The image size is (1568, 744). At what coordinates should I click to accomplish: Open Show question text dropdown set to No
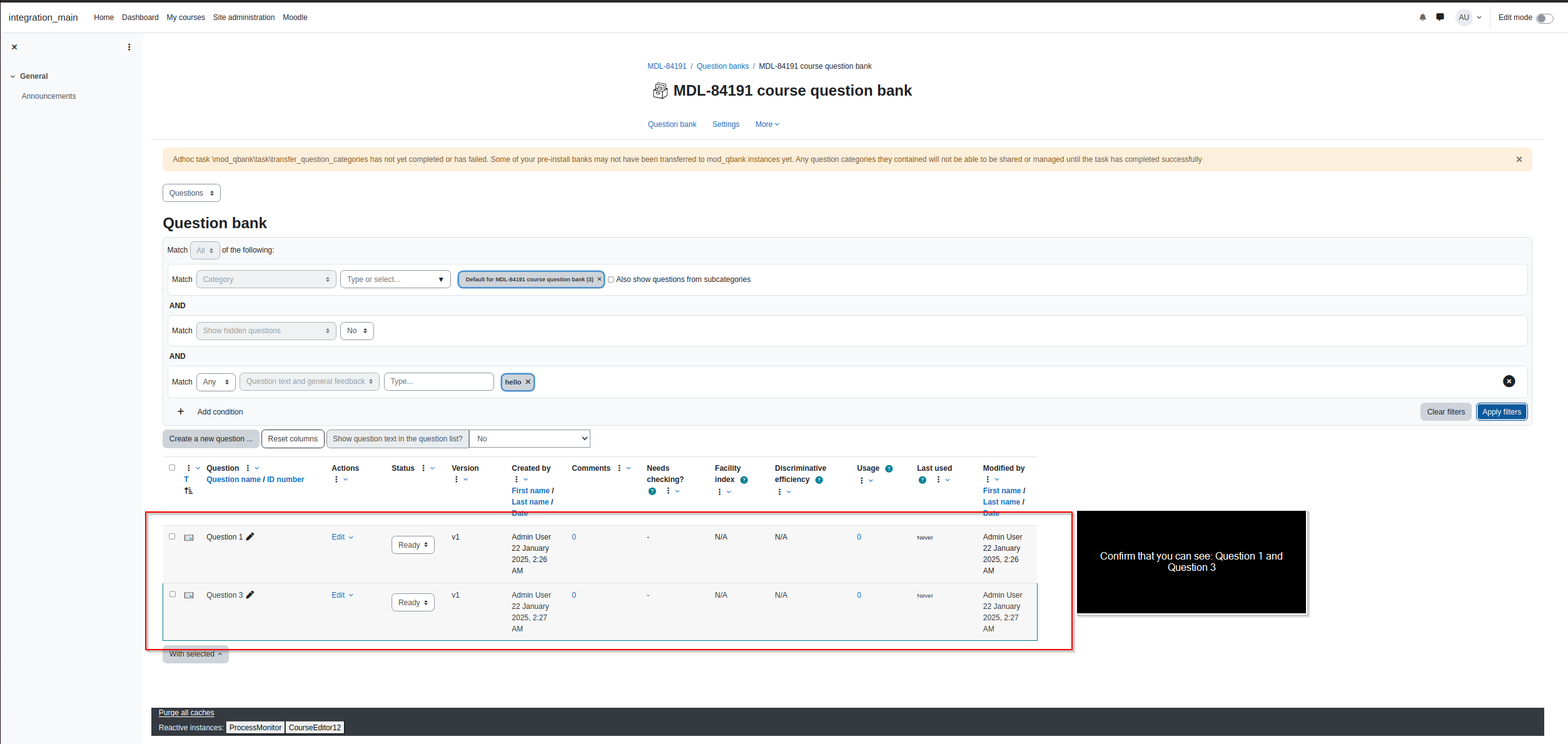pos(530,439)
